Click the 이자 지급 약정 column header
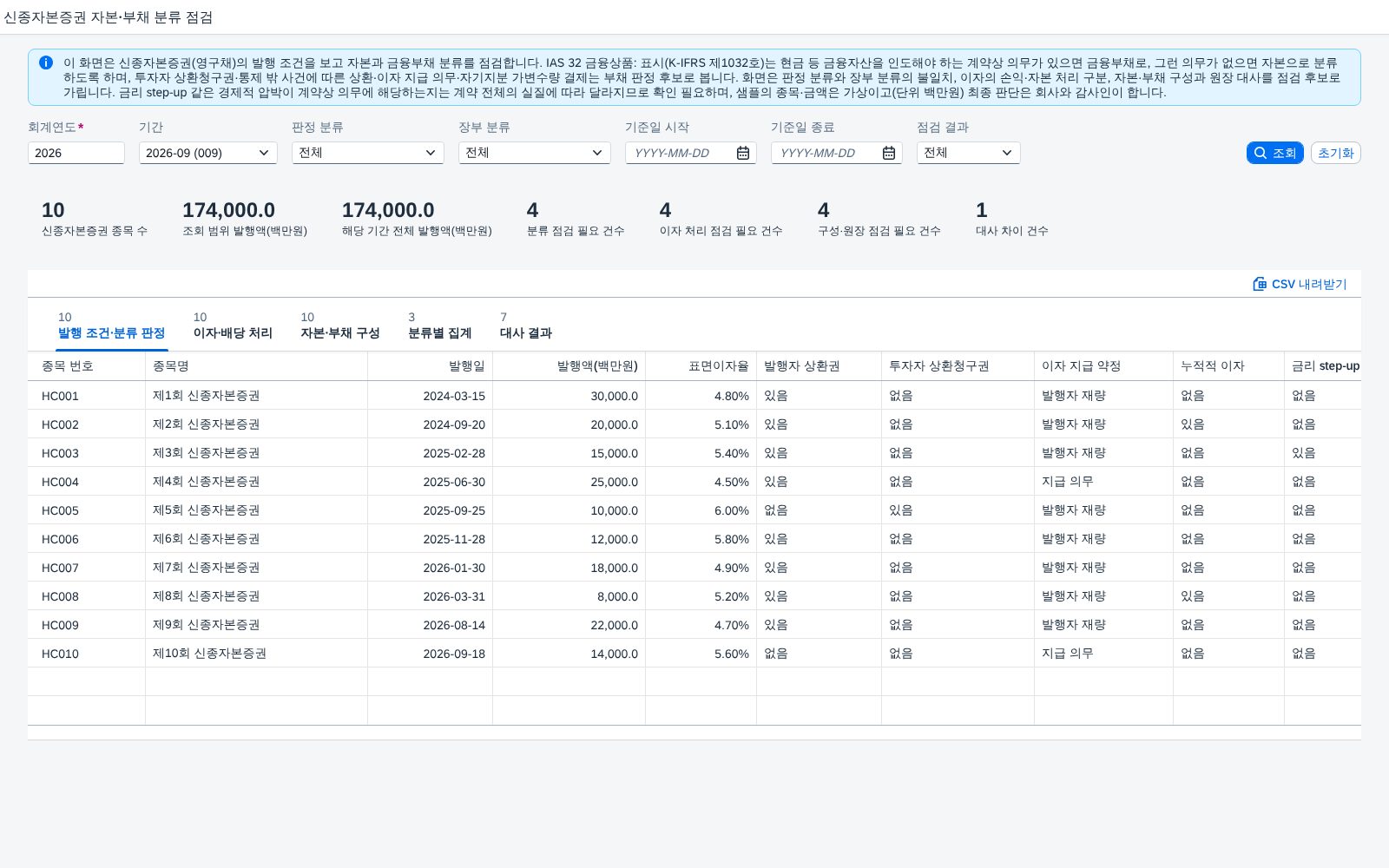1389x868 pixels. (1104, 366)
